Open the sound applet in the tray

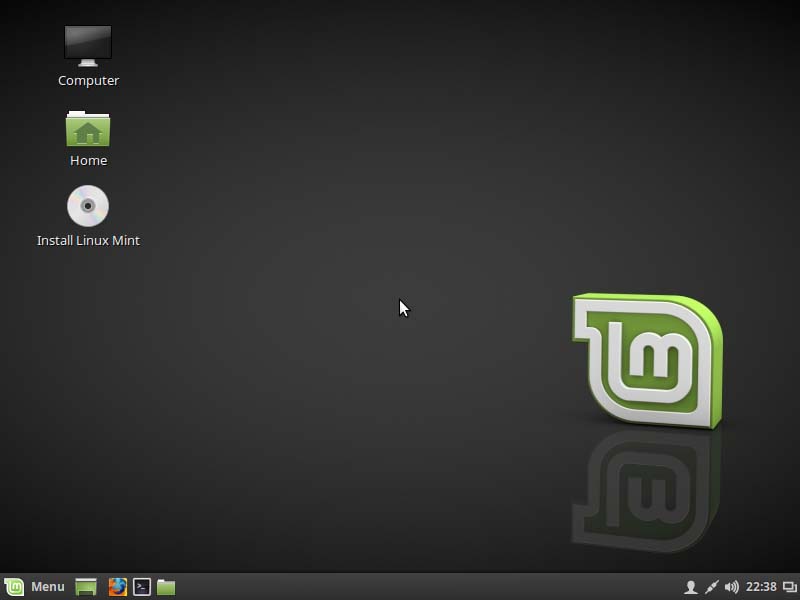click(732, 587)
